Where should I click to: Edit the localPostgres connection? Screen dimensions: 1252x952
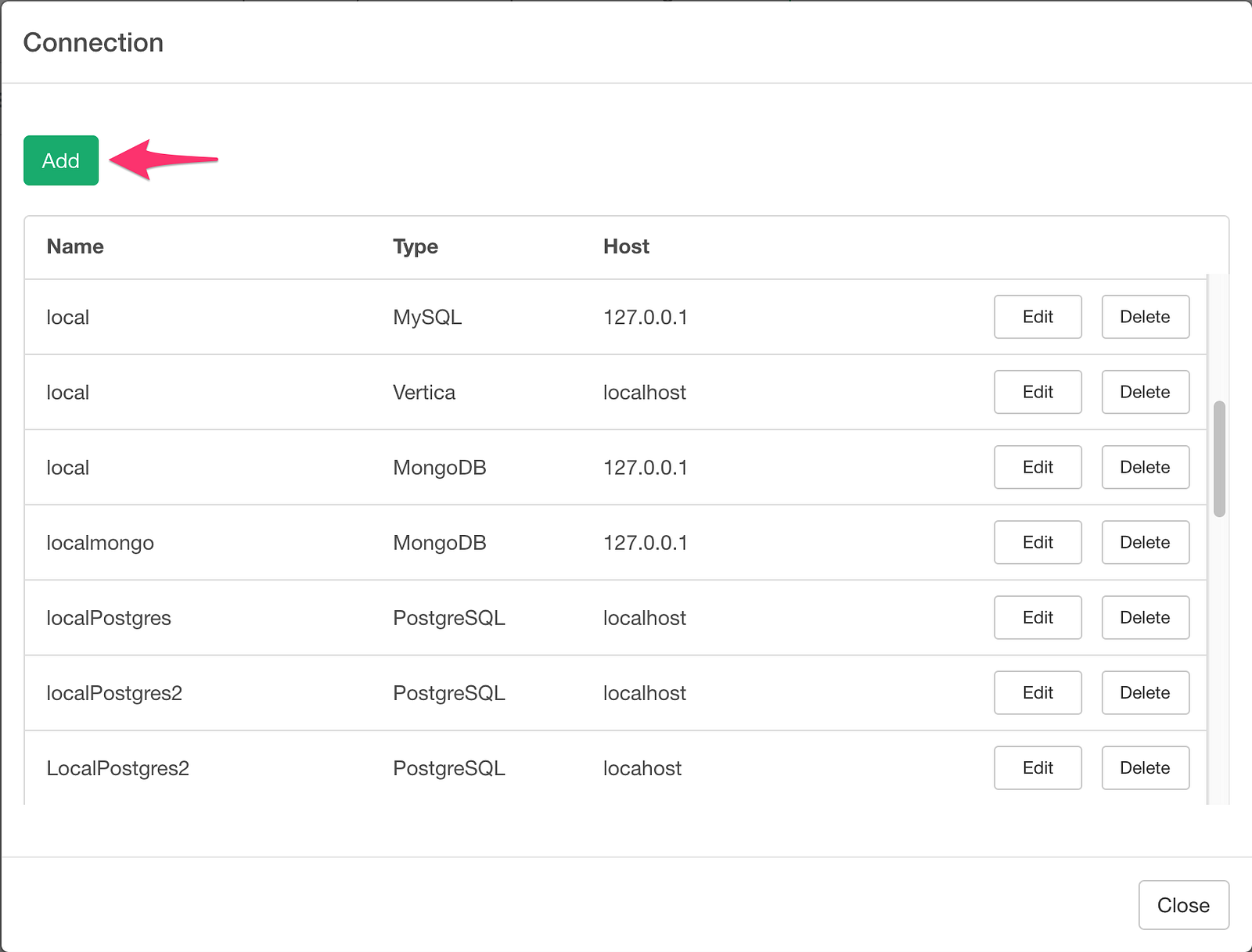tap(1038, 617)
